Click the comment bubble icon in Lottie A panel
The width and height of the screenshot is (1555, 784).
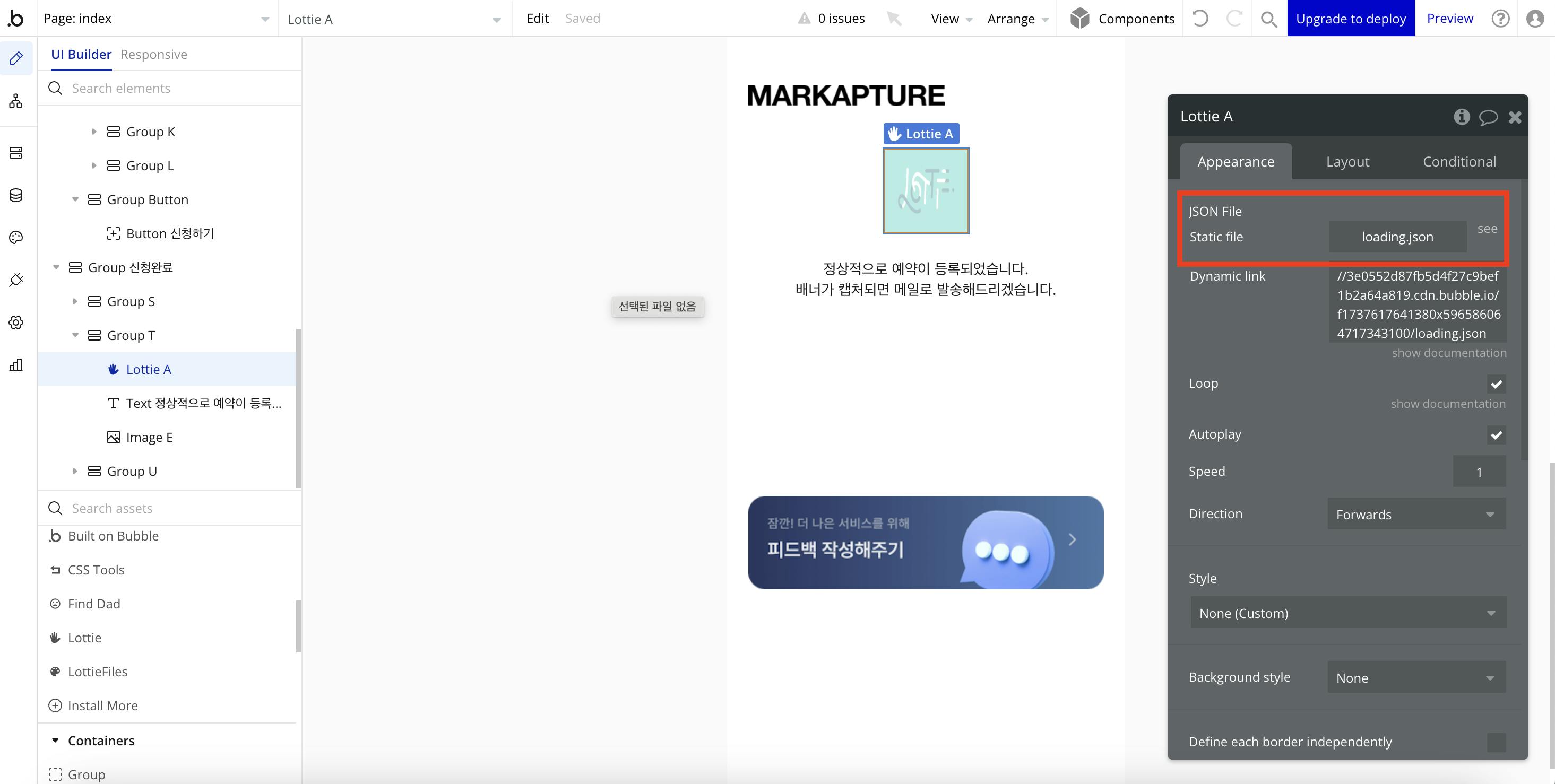1489,117
